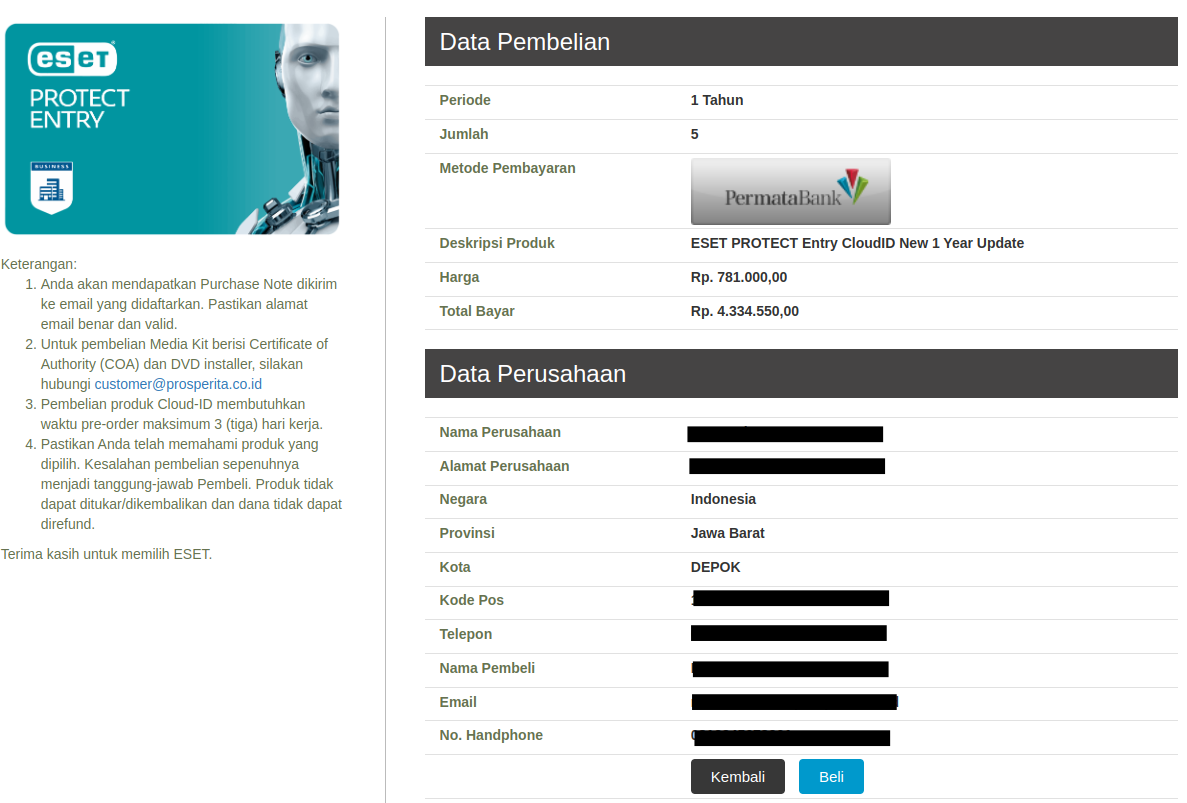This screenshot has width=1187, height=803.
Task: Click the PermataBank payment logo
Action: tap(790, 191)
